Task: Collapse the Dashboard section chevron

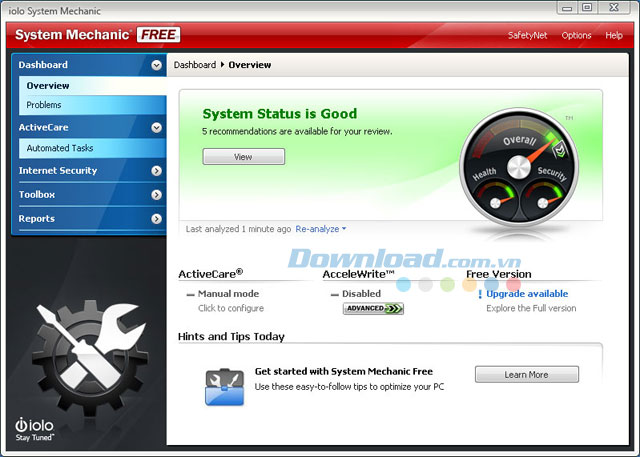Action: (x=156, y=65)
